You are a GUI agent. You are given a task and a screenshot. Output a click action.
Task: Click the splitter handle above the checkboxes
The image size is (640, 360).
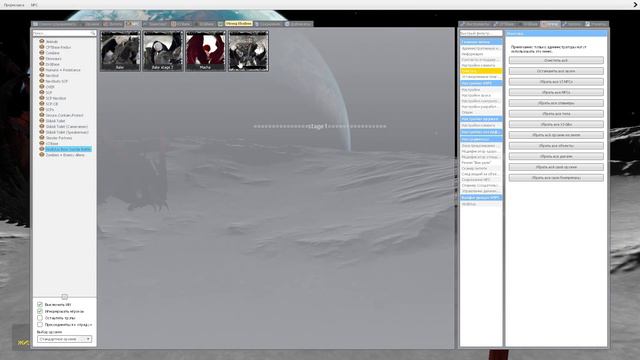[64, 297]
